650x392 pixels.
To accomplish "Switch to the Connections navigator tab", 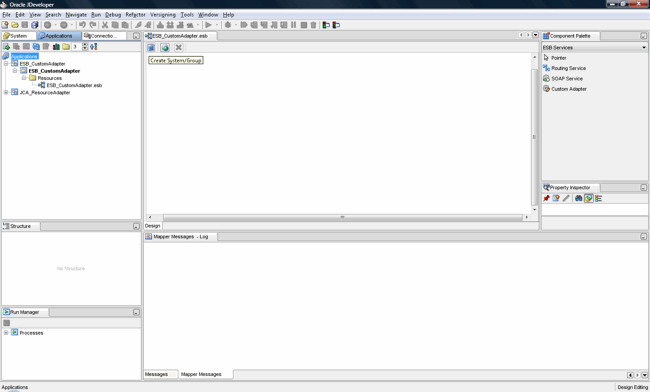I will tap(104, 36).
